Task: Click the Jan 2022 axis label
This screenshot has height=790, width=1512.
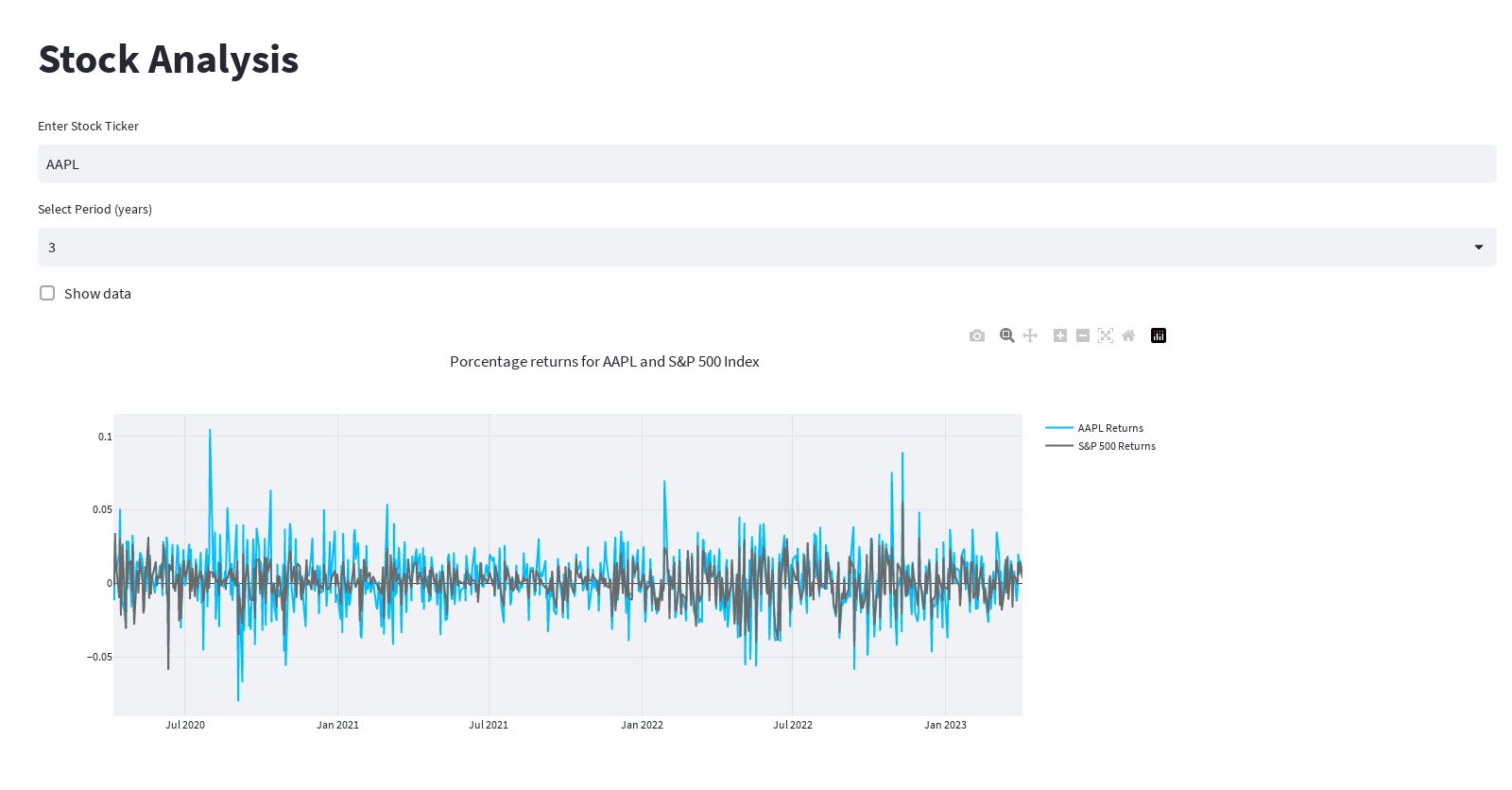Action: [642, 725]
